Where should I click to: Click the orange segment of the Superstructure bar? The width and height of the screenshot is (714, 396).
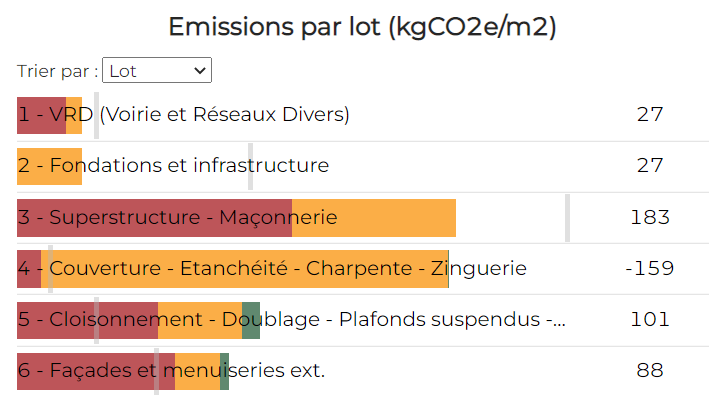coord(374,218)
